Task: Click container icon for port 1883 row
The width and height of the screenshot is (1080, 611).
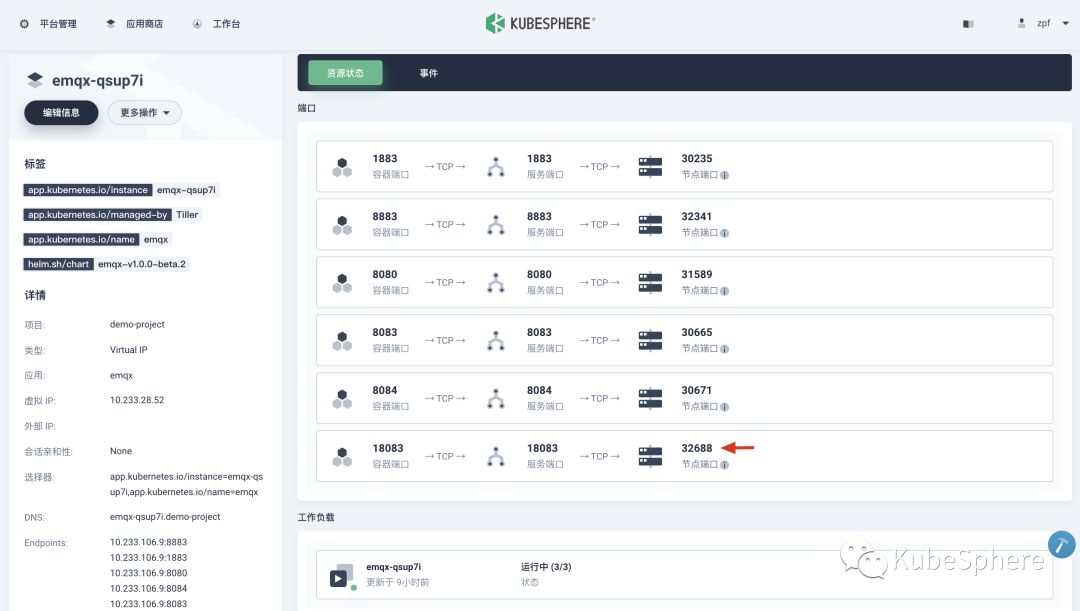Action: [342, 167]
